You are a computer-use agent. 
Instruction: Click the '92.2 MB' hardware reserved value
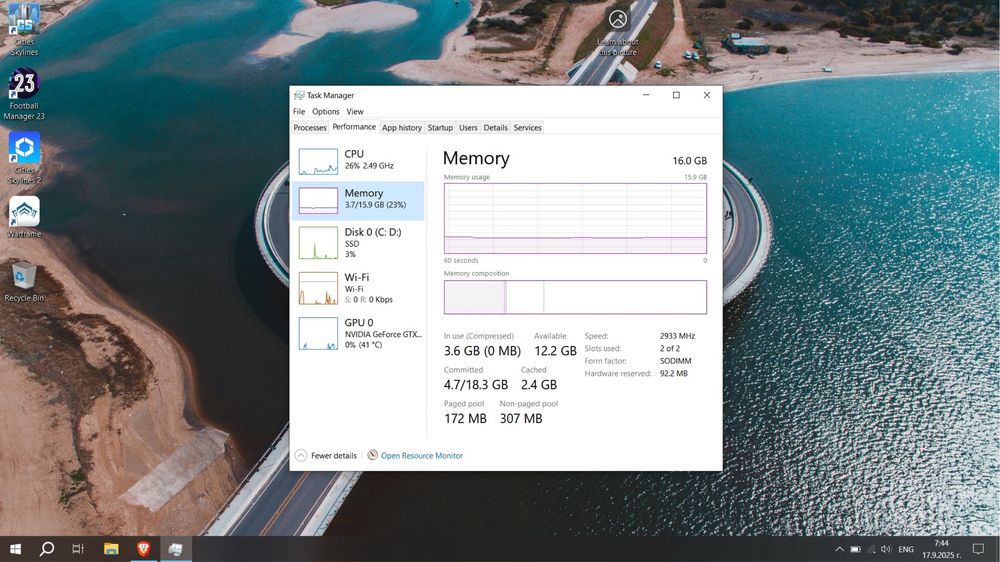point(673,374)
